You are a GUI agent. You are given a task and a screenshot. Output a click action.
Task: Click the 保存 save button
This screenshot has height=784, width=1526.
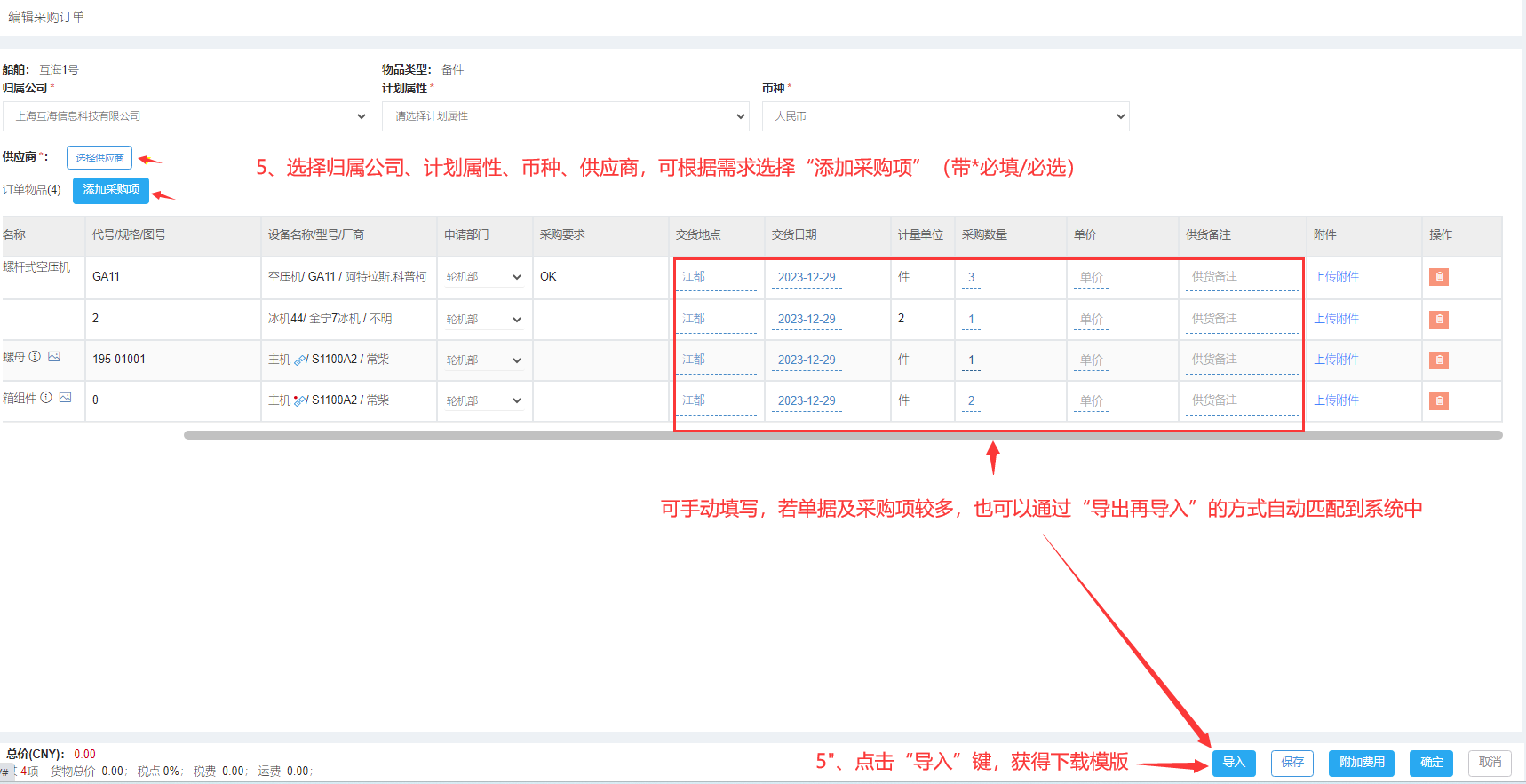coord(1292,763)
